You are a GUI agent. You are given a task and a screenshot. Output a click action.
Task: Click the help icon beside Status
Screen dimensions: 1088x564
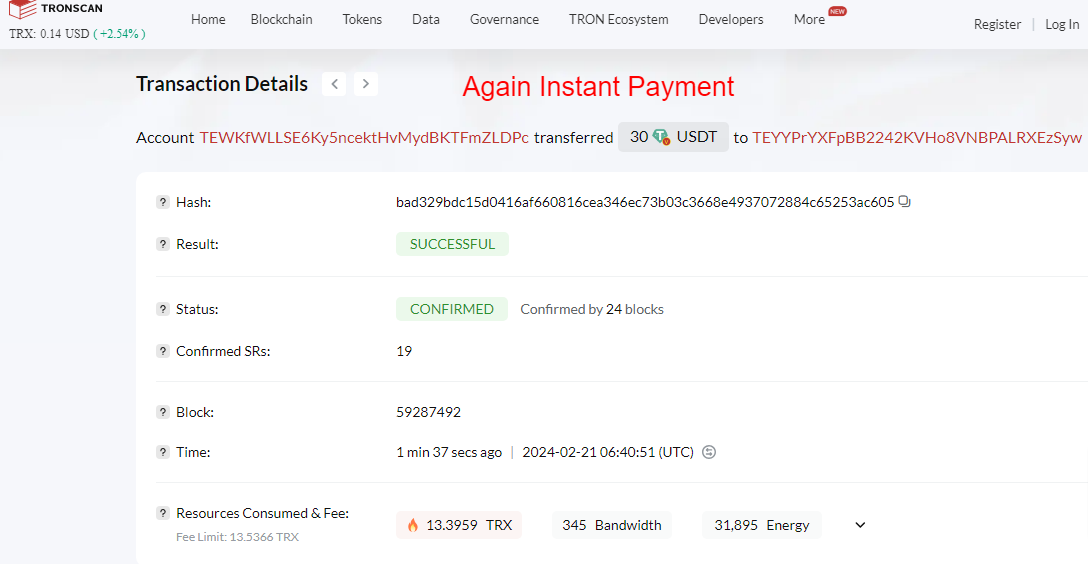162,309
